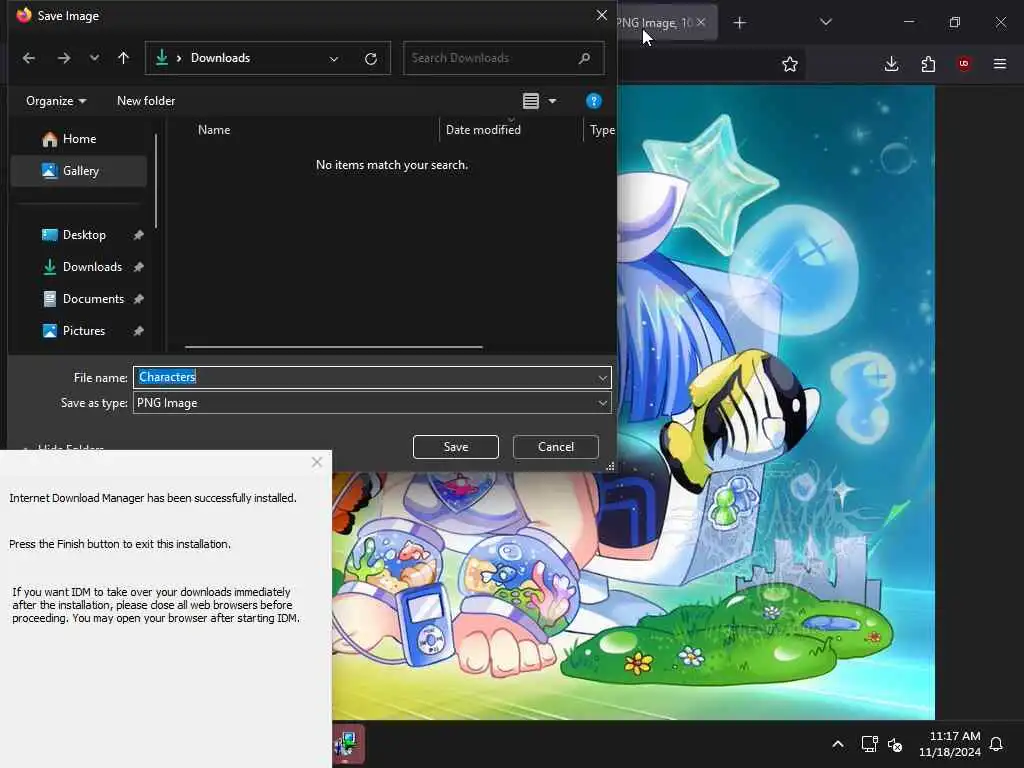Screen dimensions: 1024x768
Task: Open a new Firefox tab
Action: [739, 24]
